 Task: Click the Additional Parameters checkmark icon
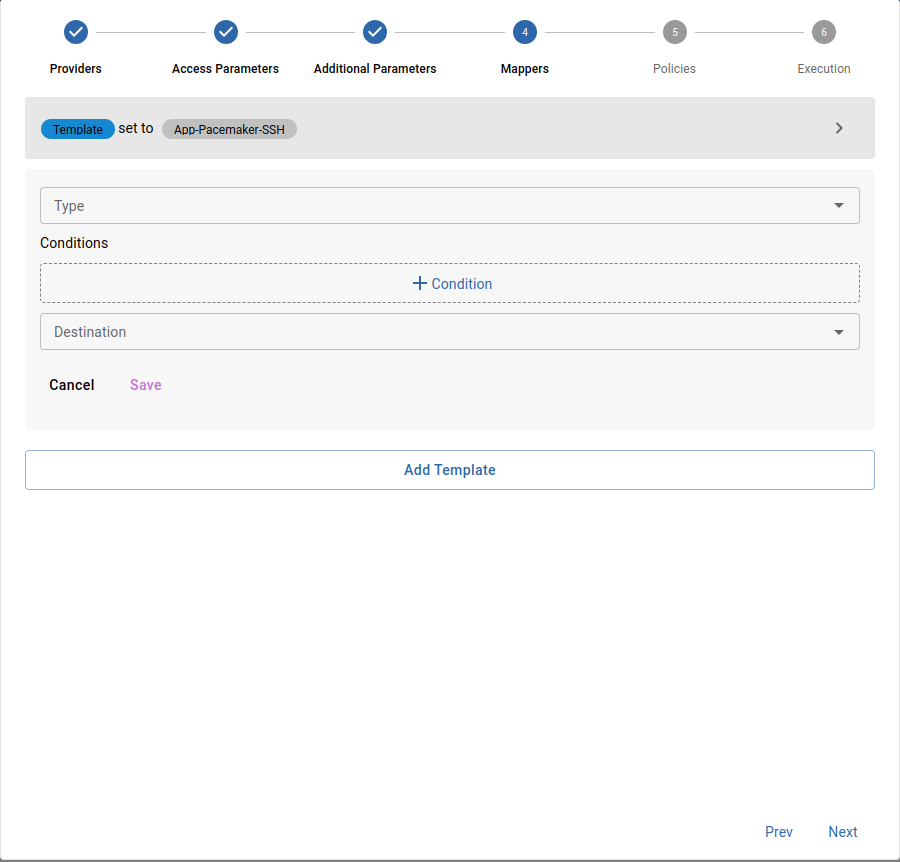click(x=375, y=32)
